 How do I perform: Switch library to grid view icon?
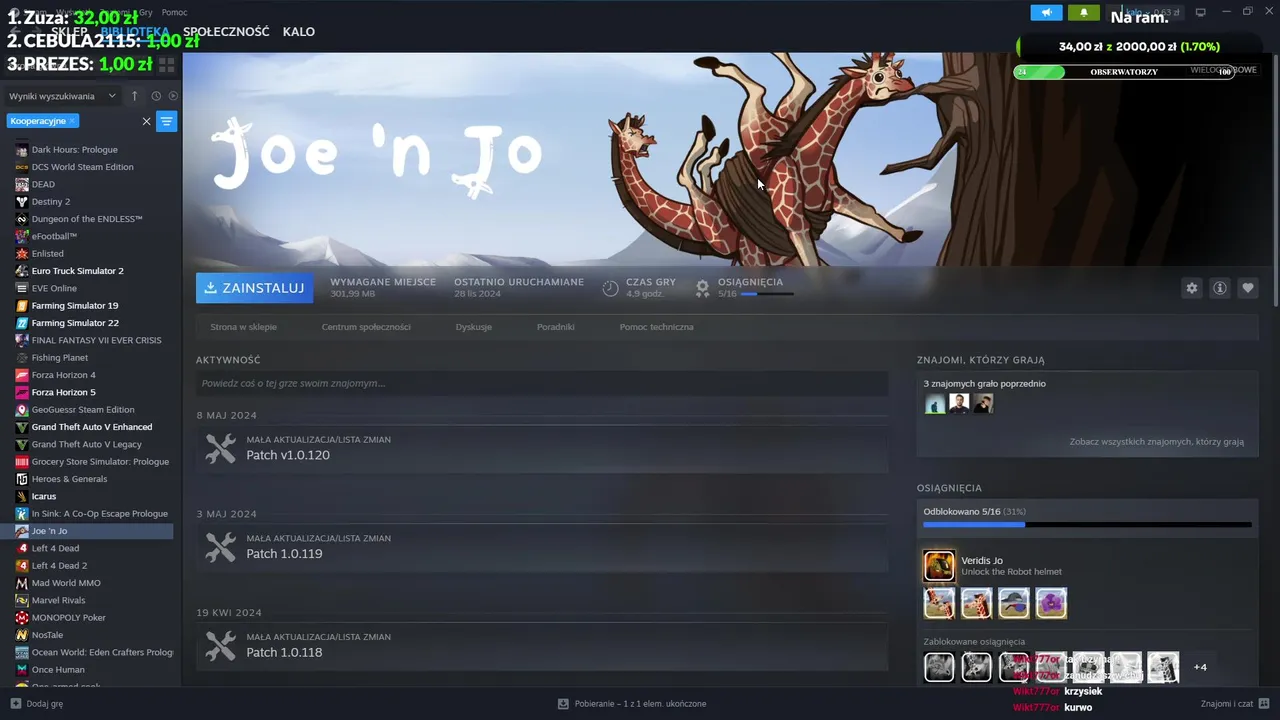pyautogui.click(x=167, y=65)
